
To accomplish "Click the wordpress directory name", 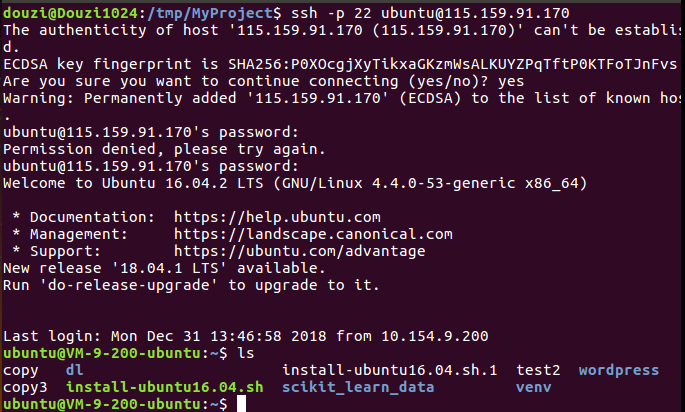I will point(619,370).
